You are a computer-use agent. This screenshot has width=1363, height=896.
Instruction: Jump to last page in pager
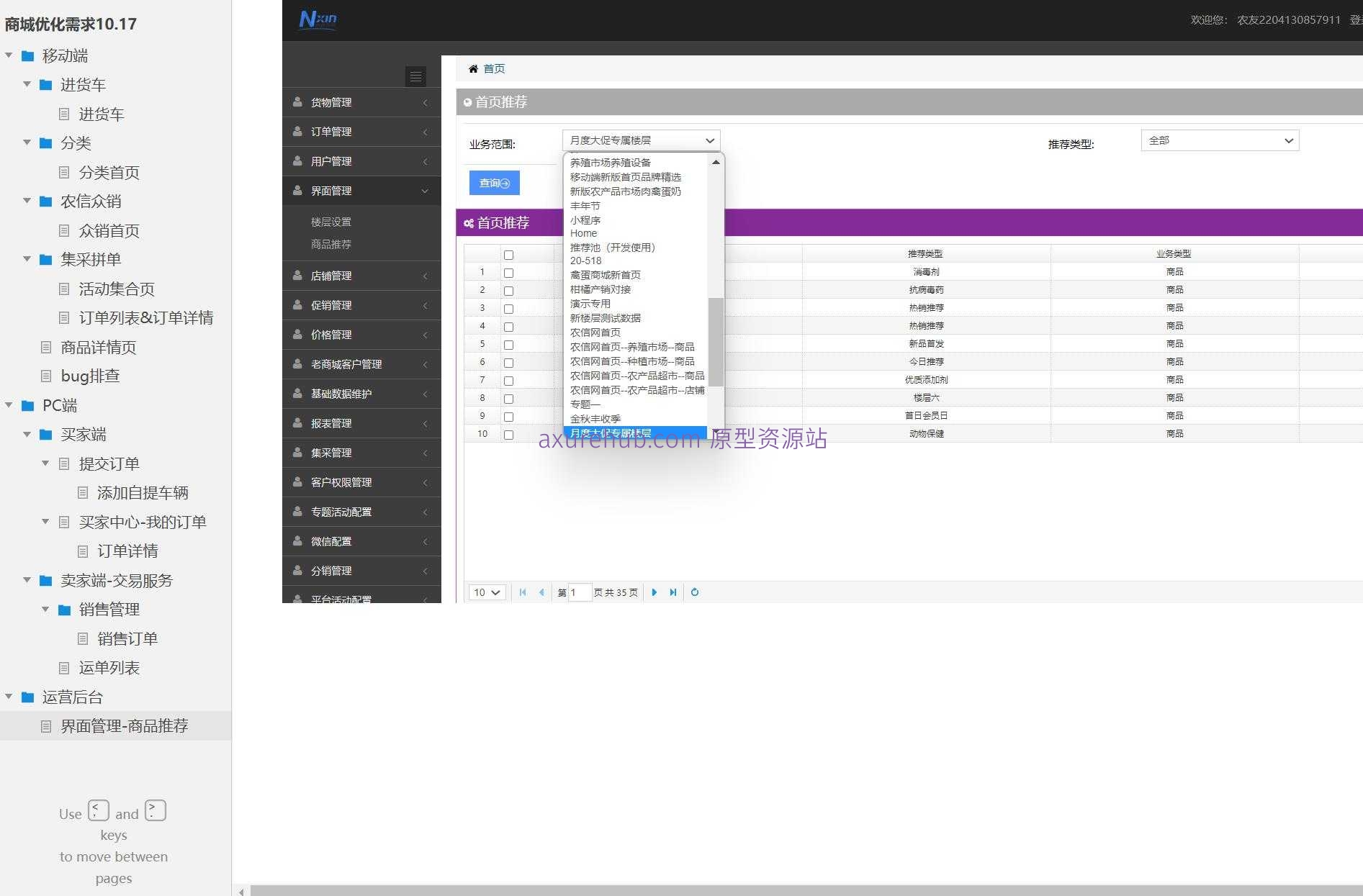tap(673, 592)
